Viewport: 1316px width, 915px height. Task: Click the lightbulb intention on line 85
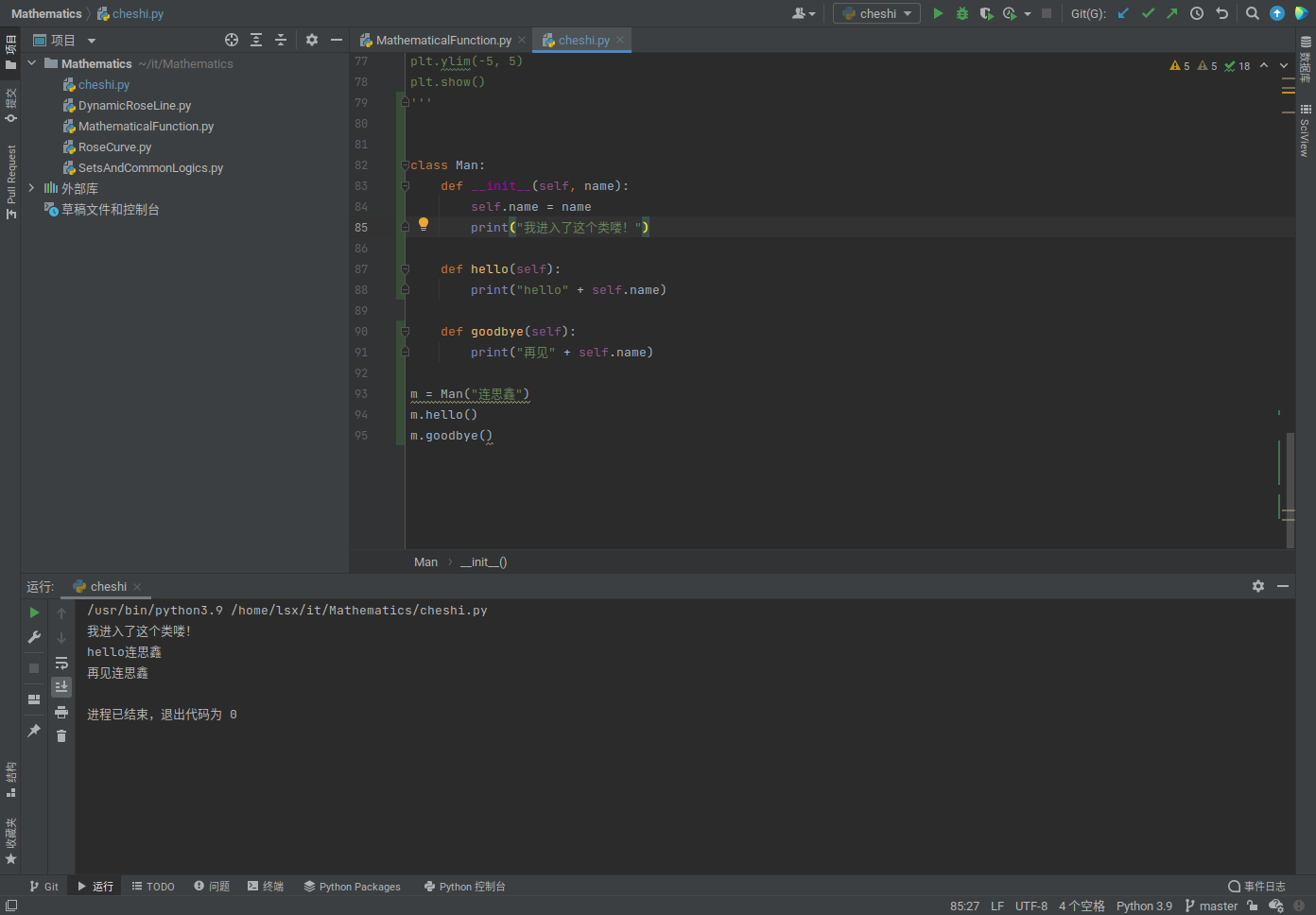tap(424, 225)
